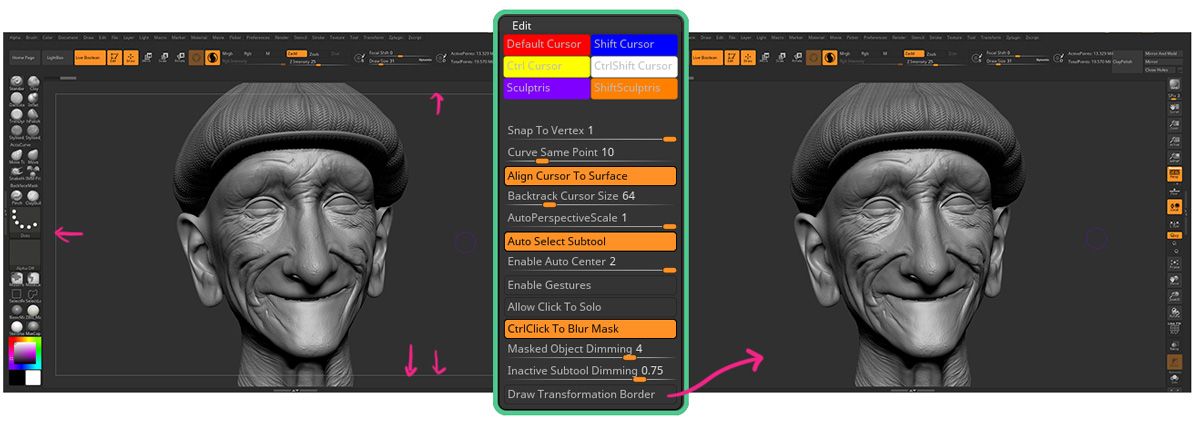The image size is (1200, 424).
Task: Select the white secondary color swatch
Action: [x=33, y=378]
